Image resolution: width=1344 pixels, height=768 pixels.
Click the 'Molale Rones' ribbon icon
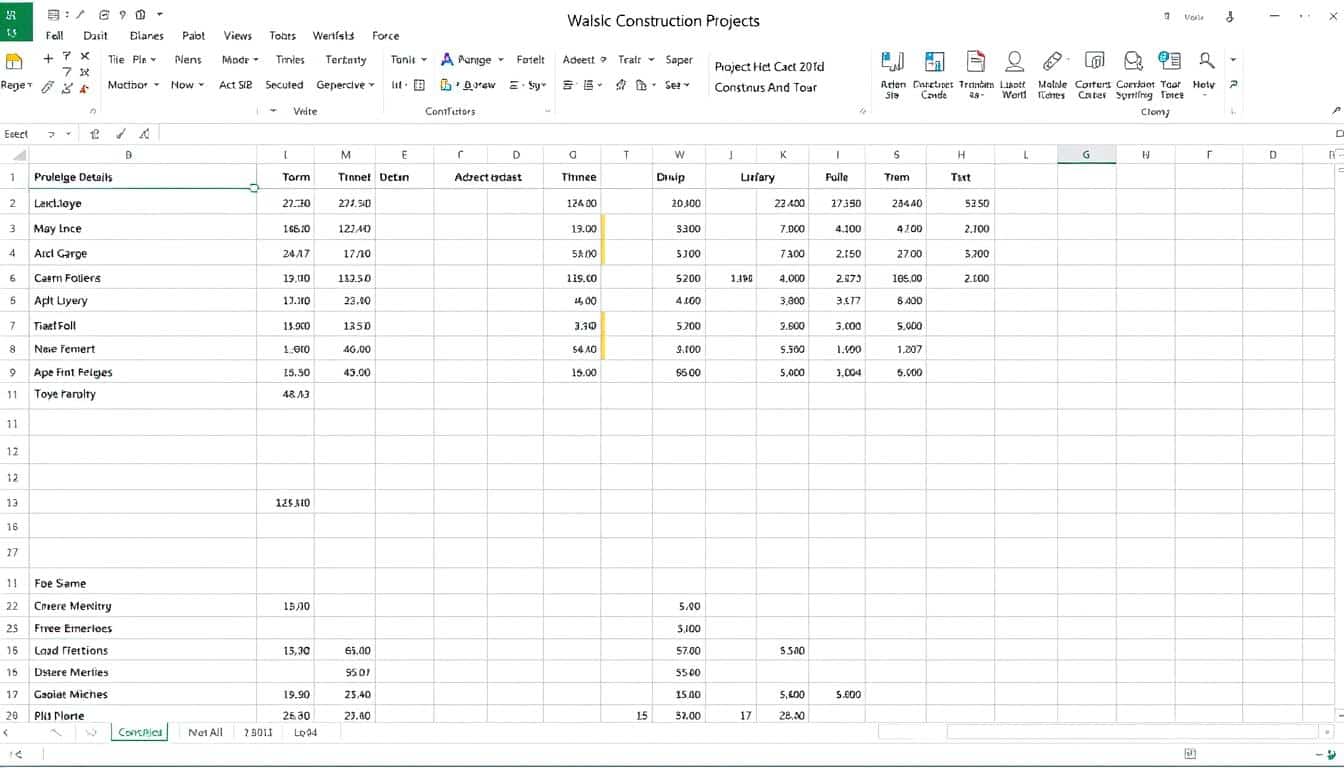pos(1052,63)
